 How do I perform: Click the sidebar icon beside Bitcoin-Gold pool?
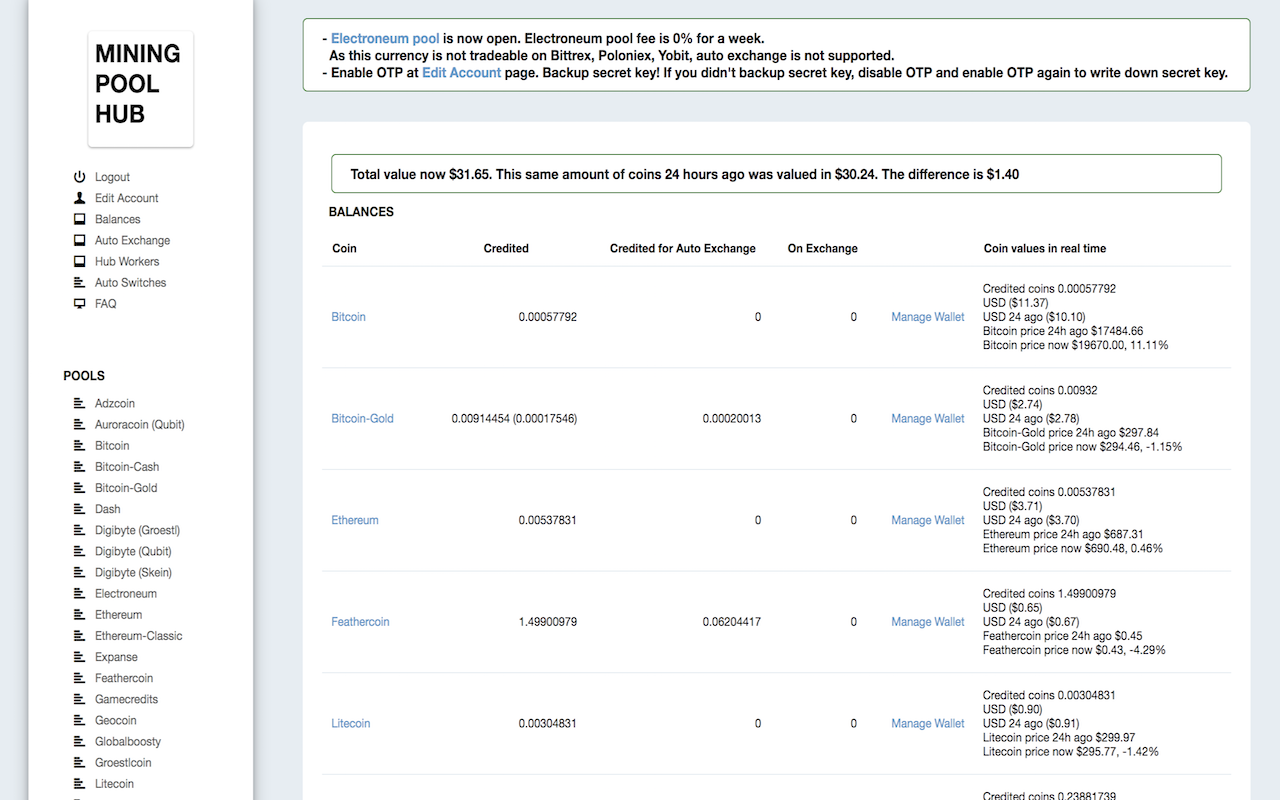tap(80, 488)
